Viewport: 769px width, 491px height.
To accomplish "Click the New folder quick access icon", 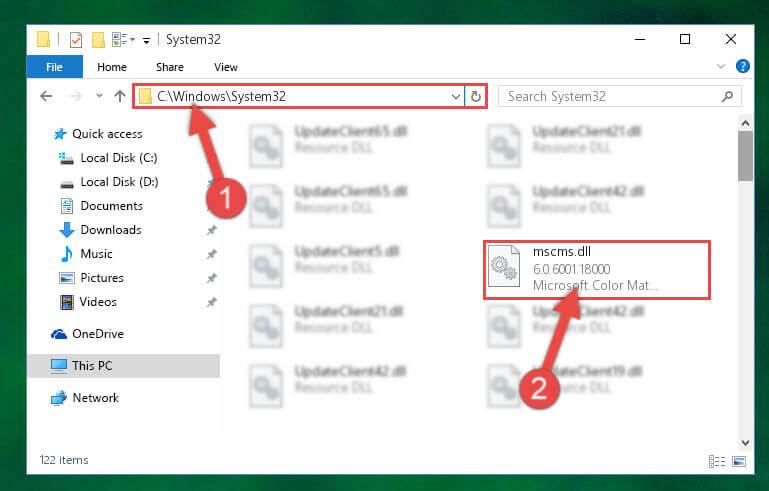I will pyautogui.click(x=98, y=40).
